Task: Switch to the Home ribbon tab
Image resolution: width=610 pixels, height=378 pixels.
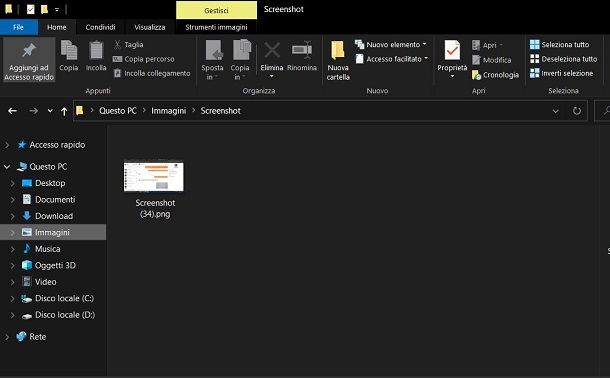Action: coord(56,27)
